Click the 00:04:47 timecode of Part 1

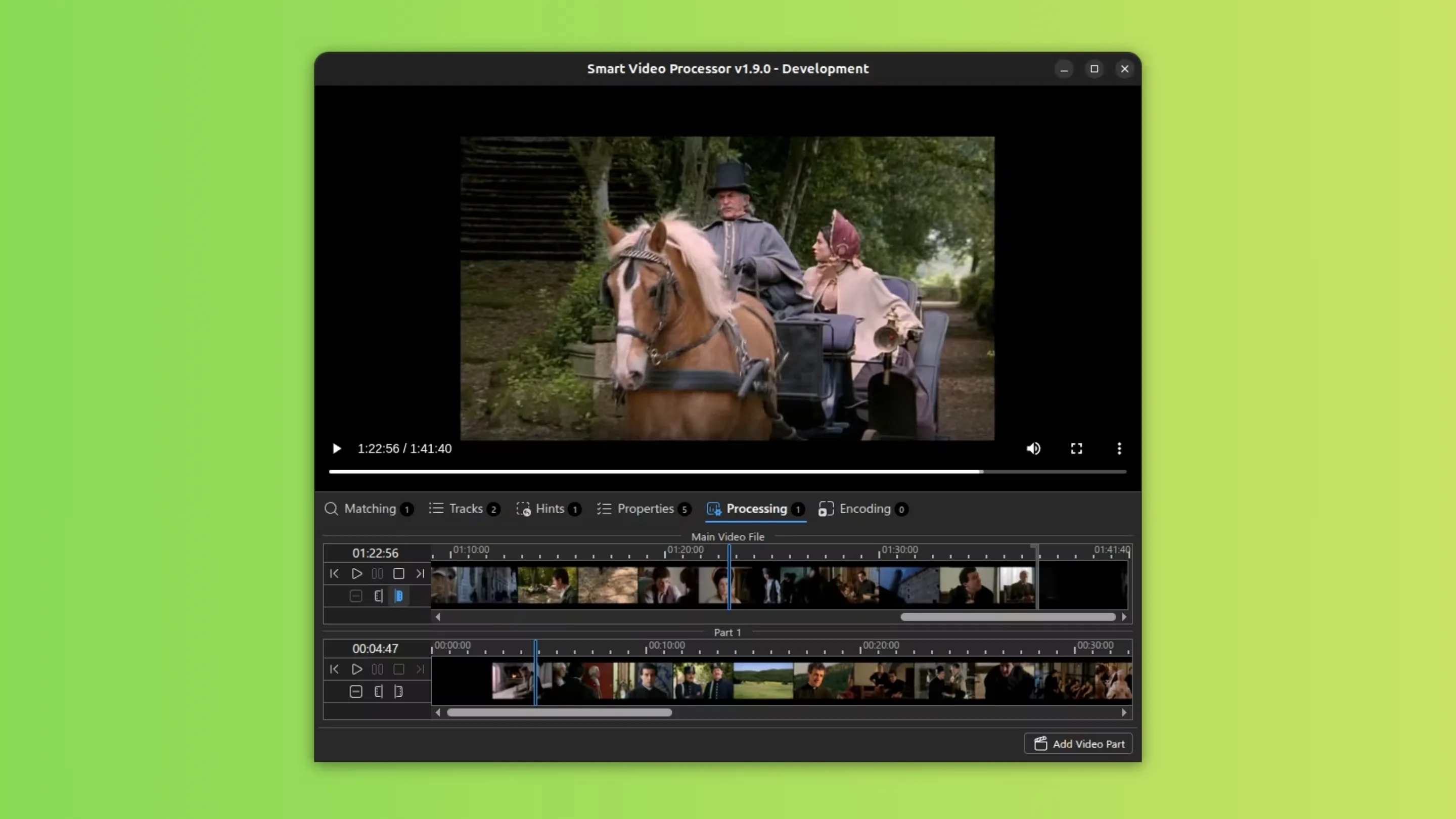(x=375, y=648)
